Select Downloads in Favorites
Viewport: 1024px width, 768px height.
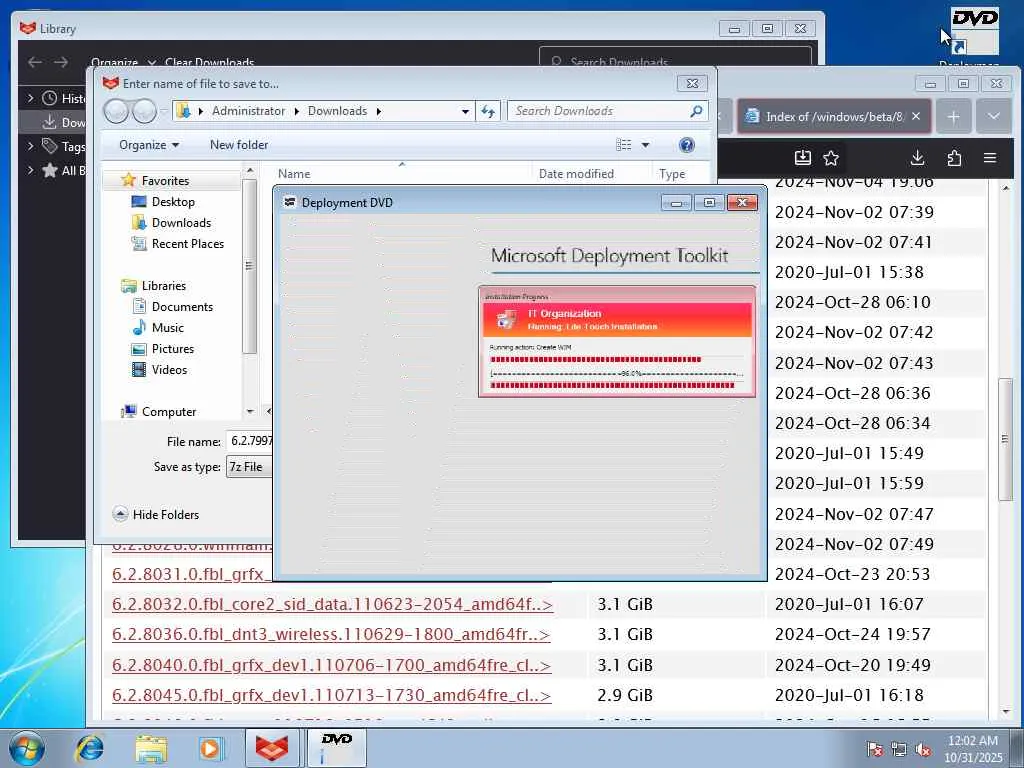182,223
